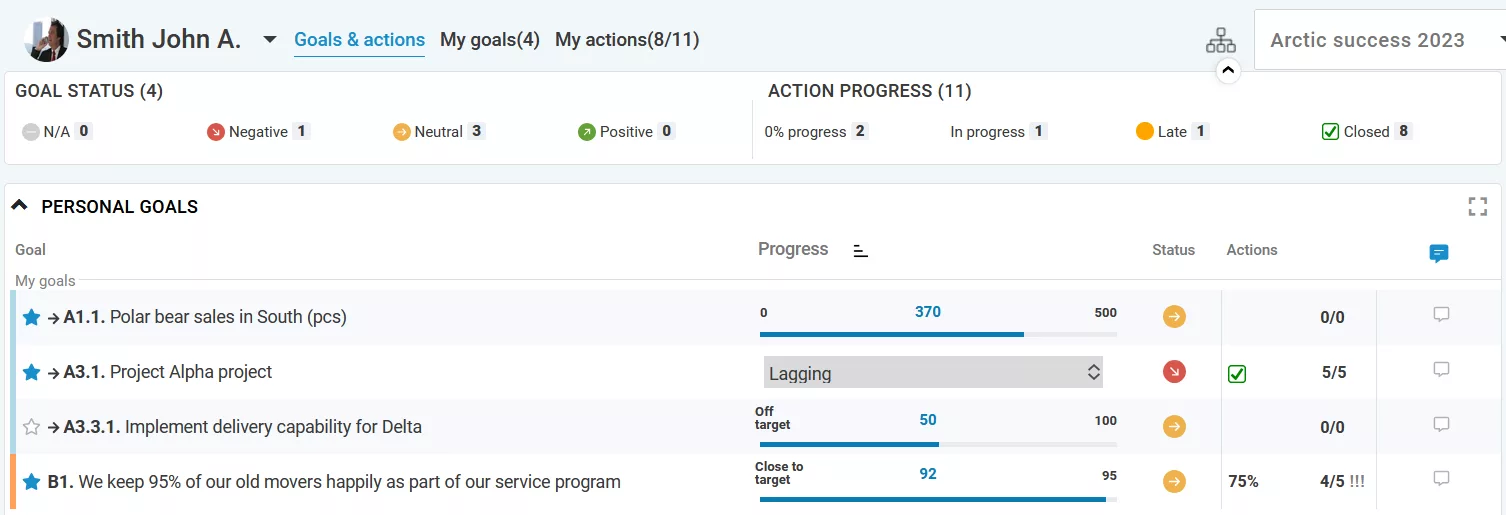Click the fullscreen expand icon in Personal Goals

pyautogui.click(x=1477, y=207)
